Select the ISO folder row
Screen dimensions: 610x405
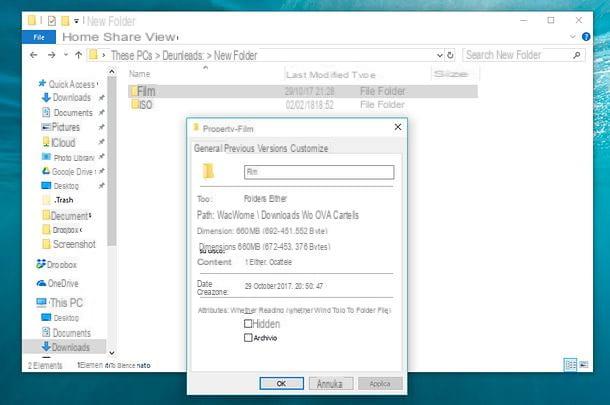(x=303, y=105)
